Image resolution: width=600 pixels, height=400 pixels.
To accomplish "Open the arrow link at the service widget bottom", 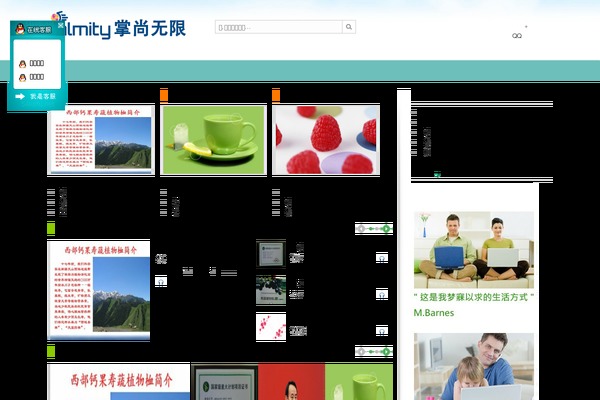I will click(36, 96).
